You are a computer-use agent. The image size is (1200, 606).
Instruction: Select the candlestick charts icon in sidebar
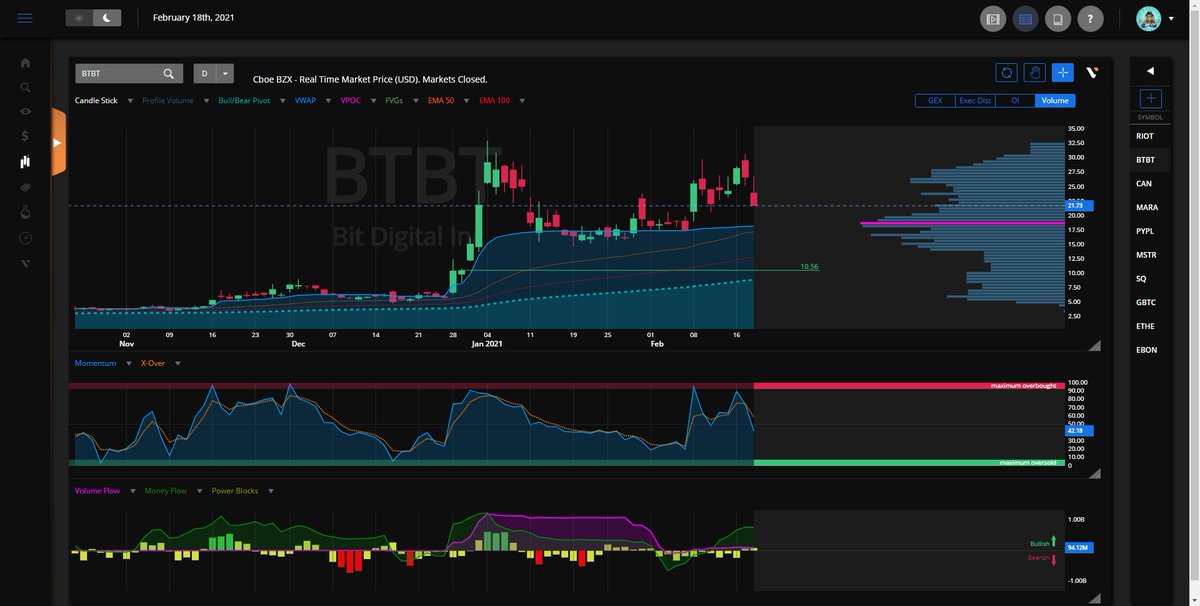25,162
